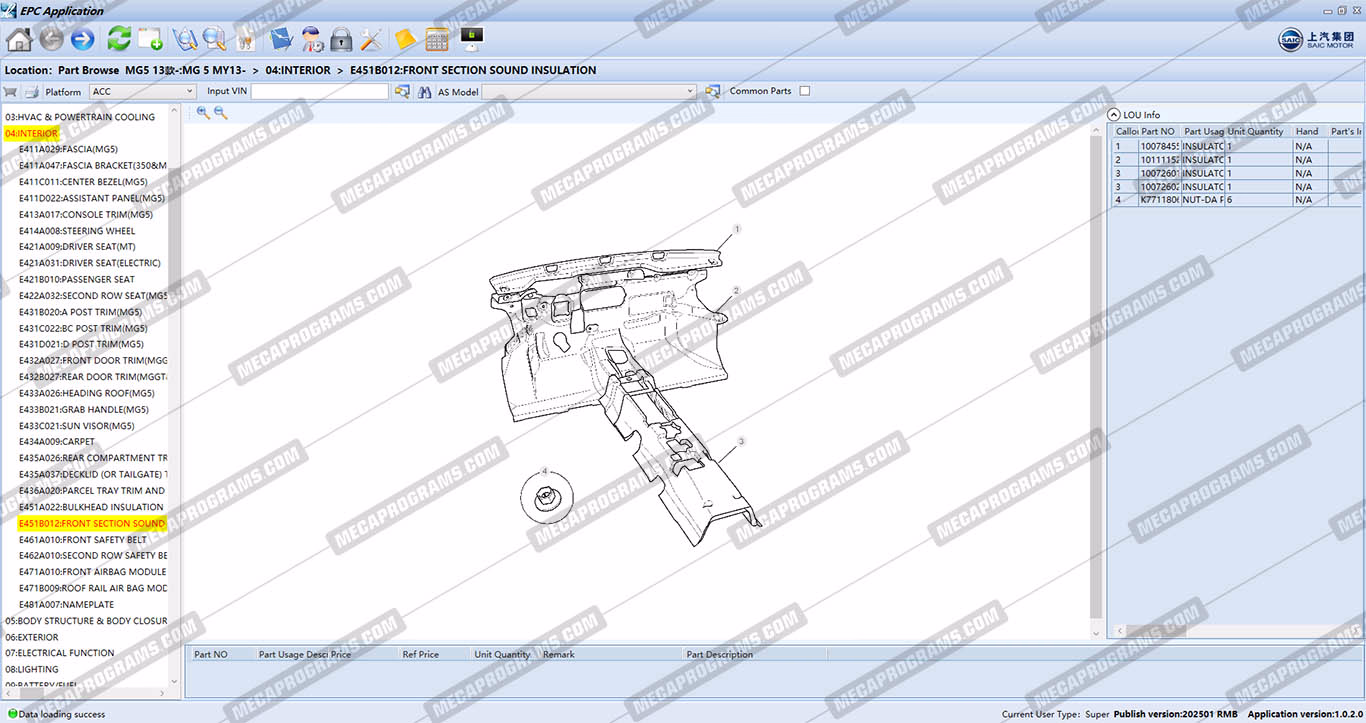This screenshot has width=1366, height=723.
Task: Click the Part NO column header in LOU table
Action: 1158,131
